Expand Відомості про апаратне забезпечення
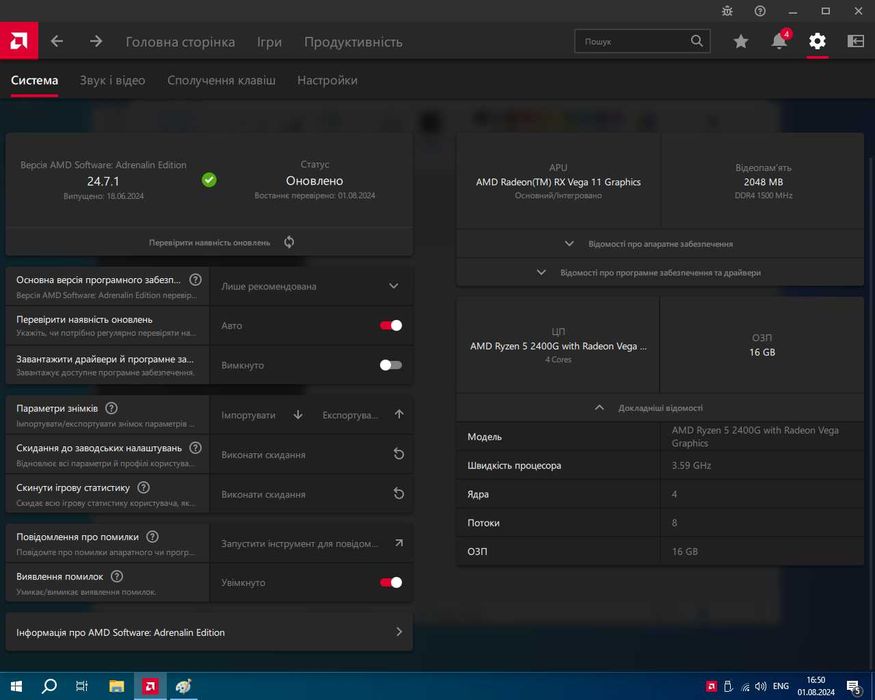 point(660,244)
